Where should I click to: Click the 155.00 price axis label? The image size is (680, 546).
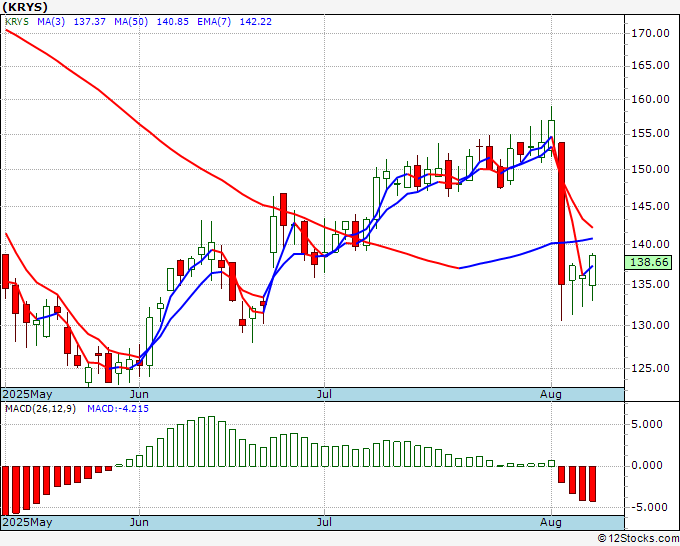[650, 134]
